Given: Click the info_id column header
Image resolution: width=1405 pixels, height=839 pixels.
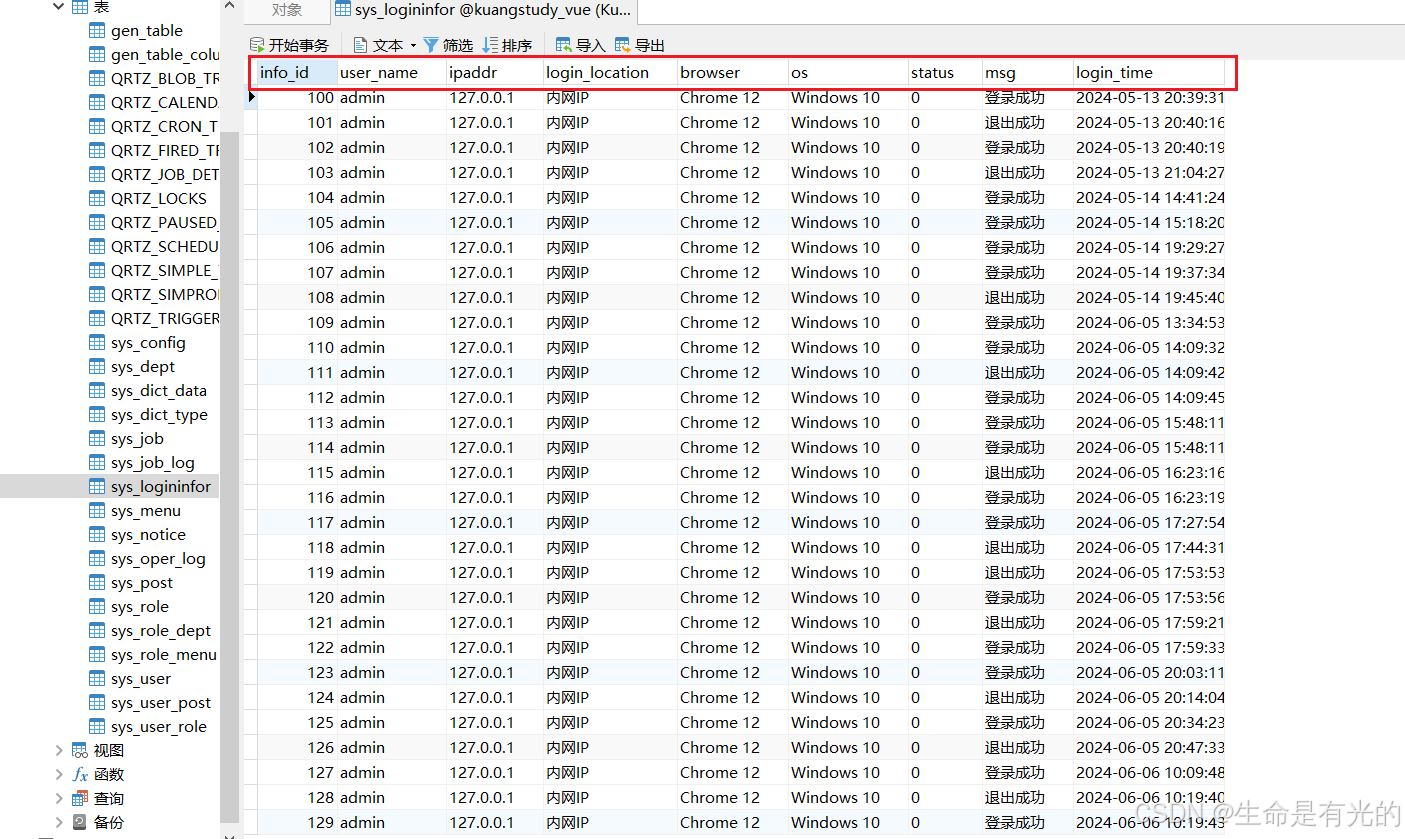Looking at the screenshot, I should (297, 72).
